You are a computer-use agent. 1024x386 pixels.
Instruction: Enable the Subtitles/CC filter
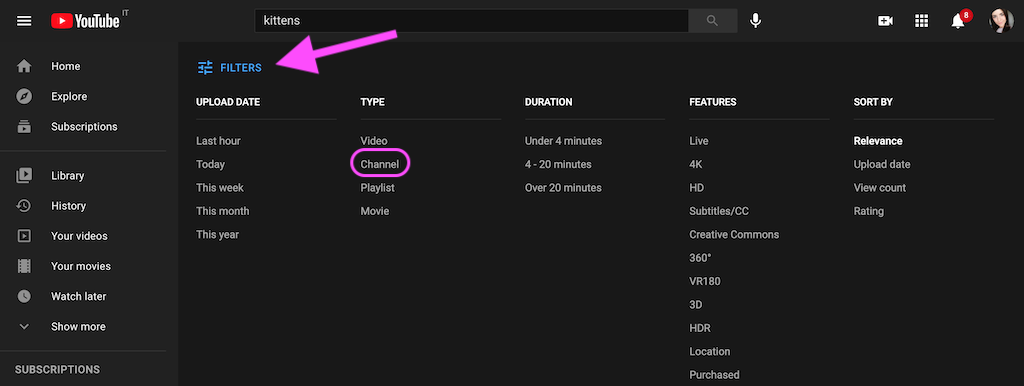click(x=720, y=212)
